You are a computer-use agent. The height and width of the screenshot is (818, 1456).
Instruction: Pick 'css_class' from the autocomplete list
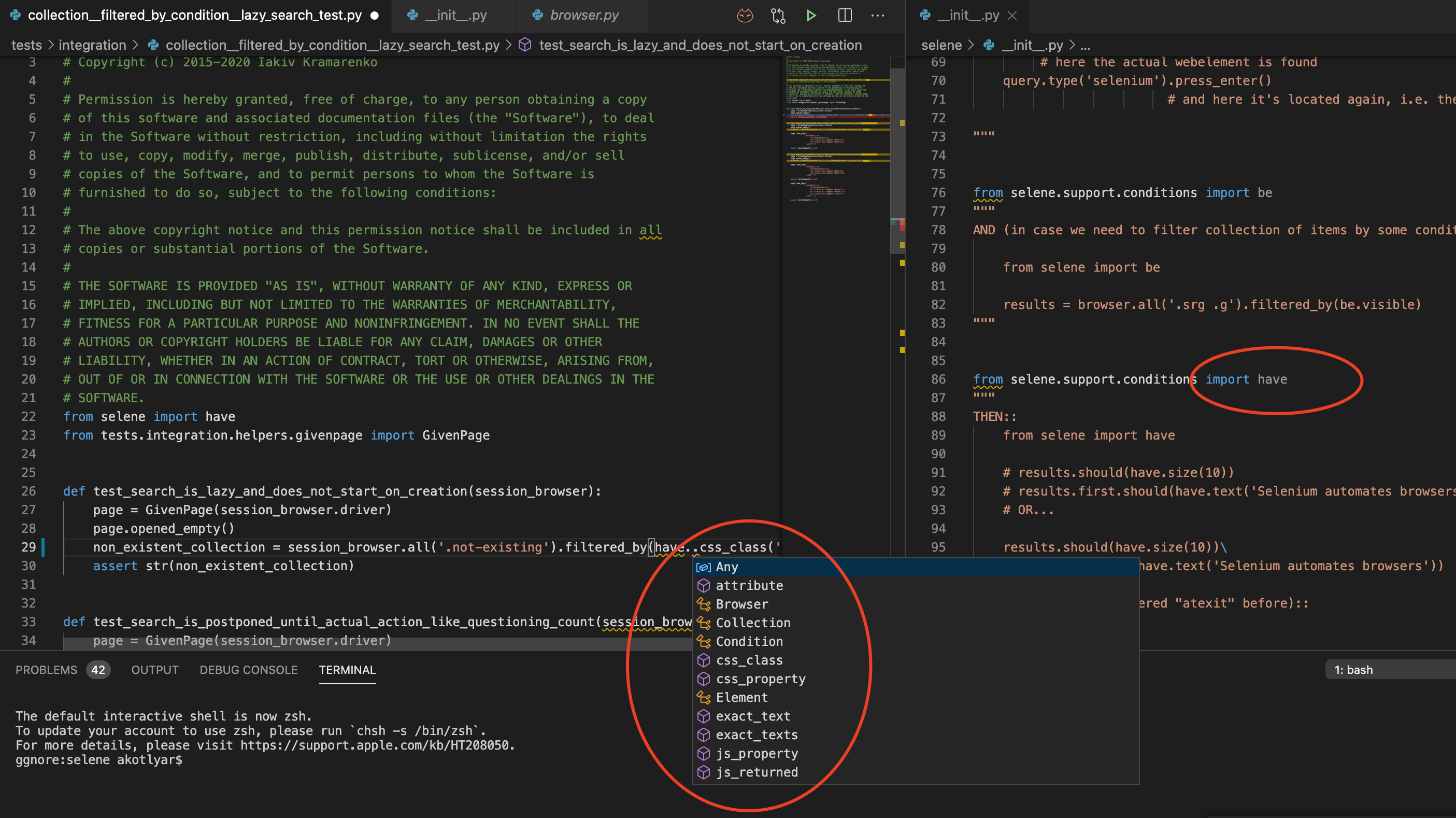(749, 660)
